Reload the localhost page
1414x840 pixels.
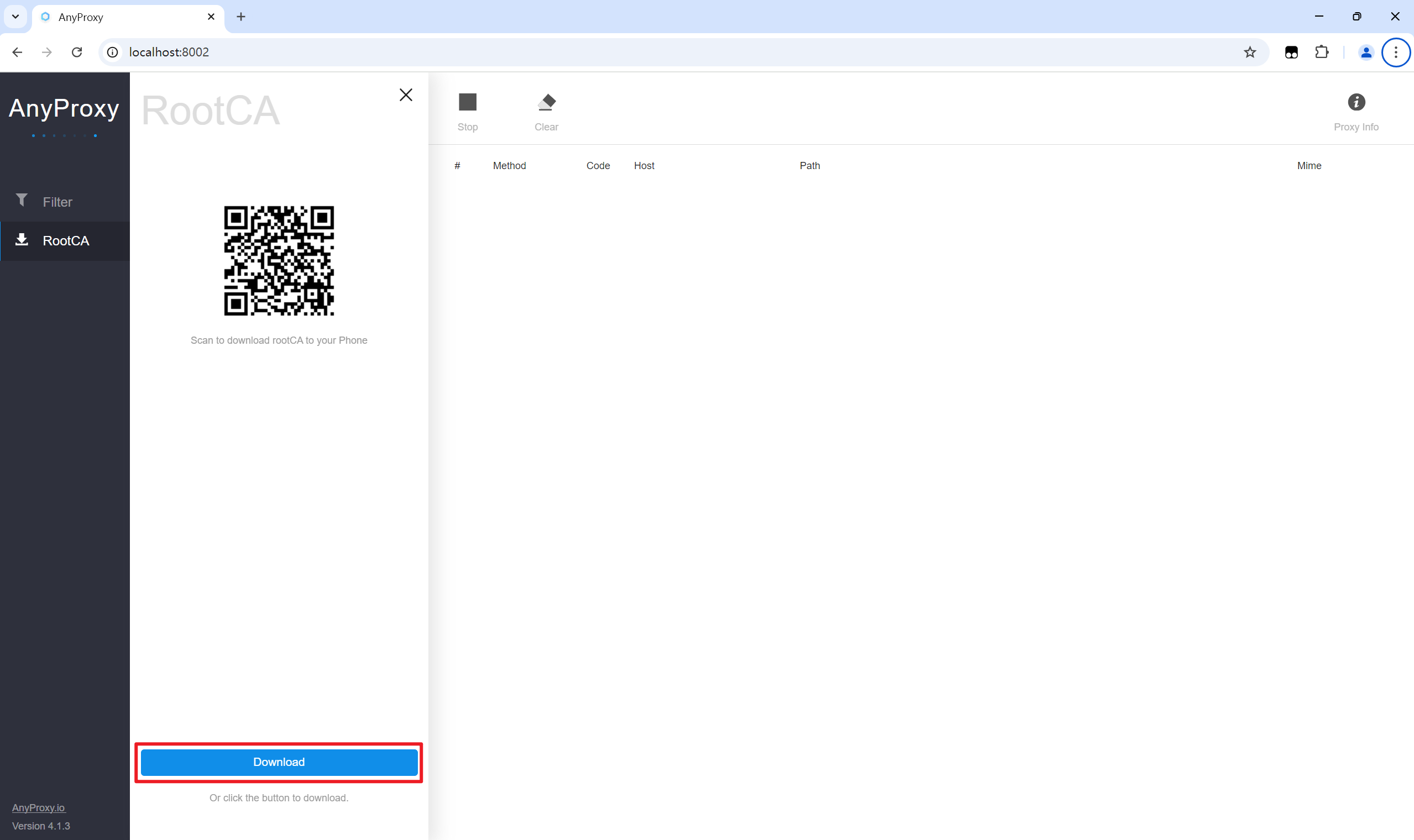(77, 52)
